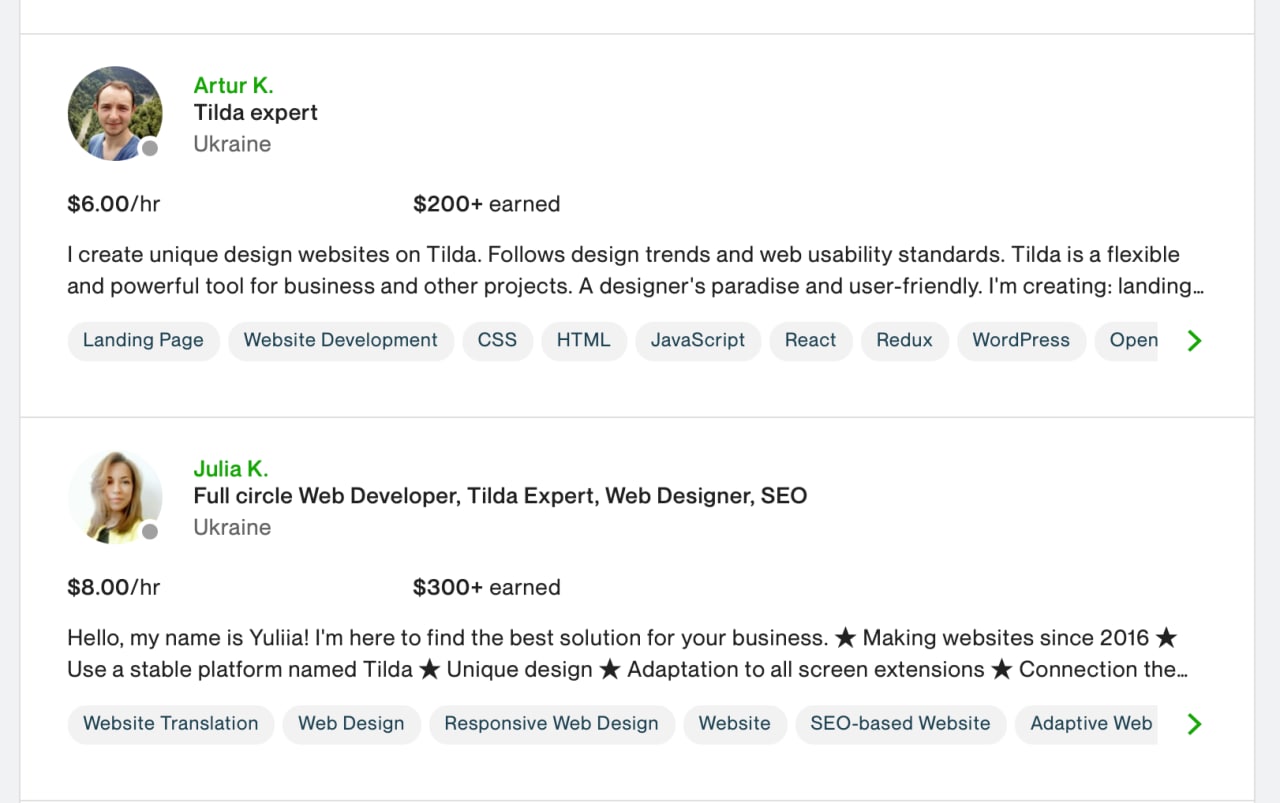This screenshot has width=1280, height=803.
Task: Open Artur K.'s profile photo
Action: coord(115,113)
